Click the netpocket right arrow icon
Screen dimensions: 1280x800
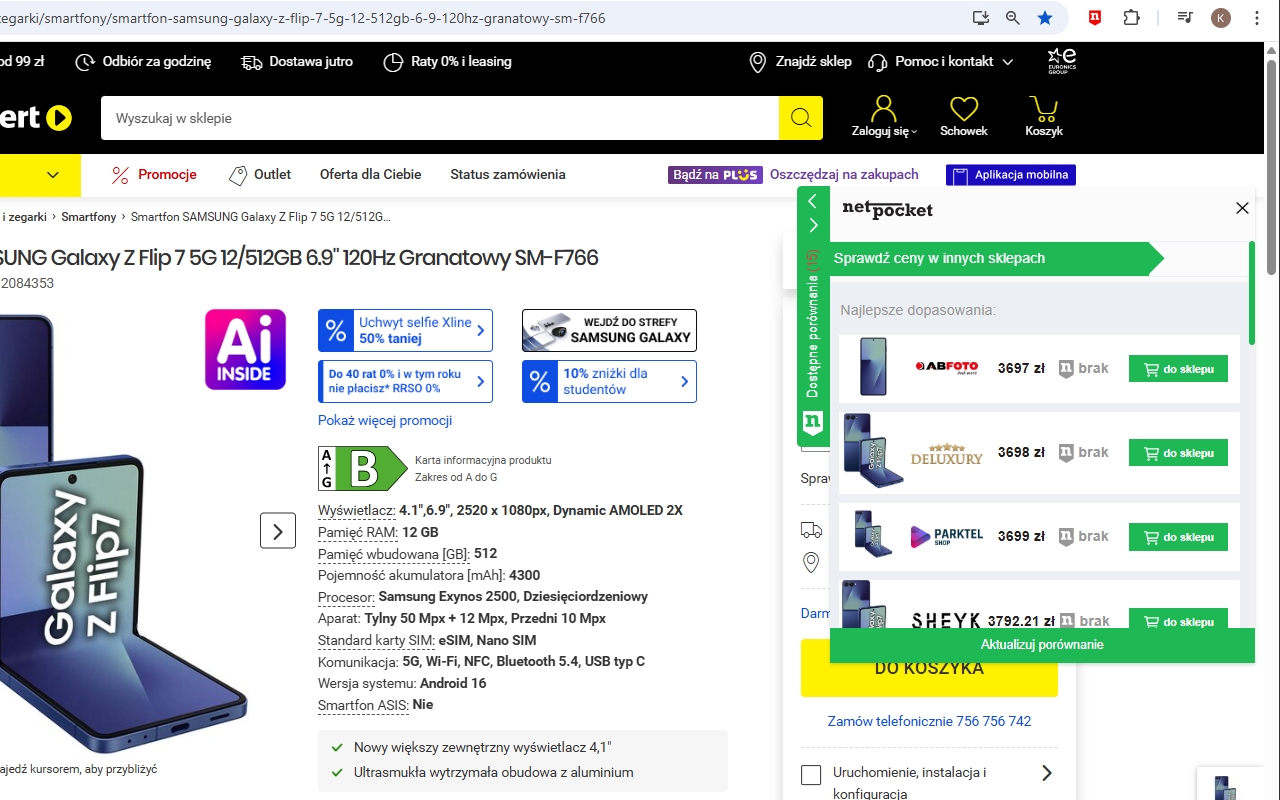pyautogui.click(x=813, y=225)
